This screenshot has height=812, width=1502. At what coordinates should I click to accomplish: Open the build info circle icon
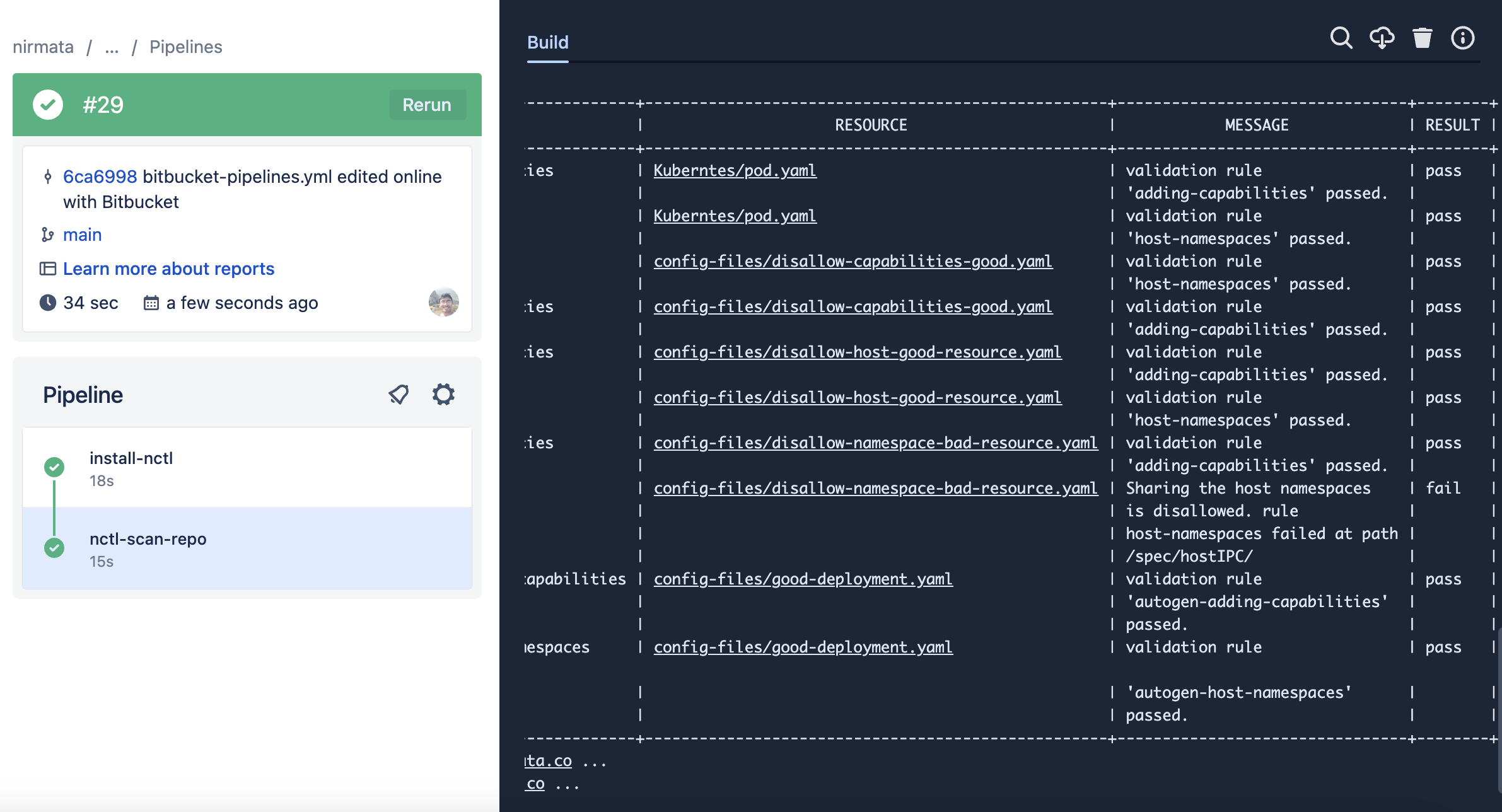pyautogui.click(x=1463, y=38)
